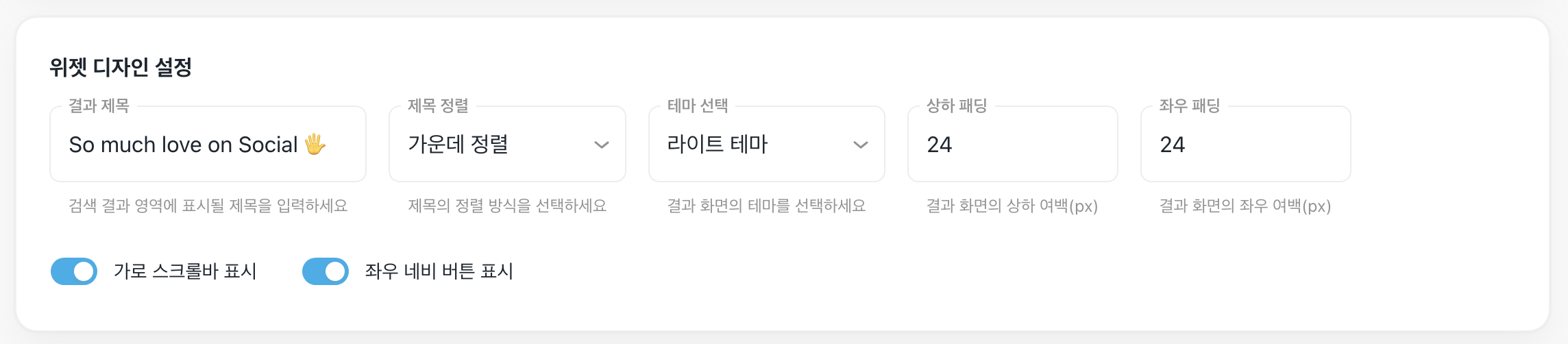Toggle the 가로 스크롤바 표시 switch

[74, 271]
